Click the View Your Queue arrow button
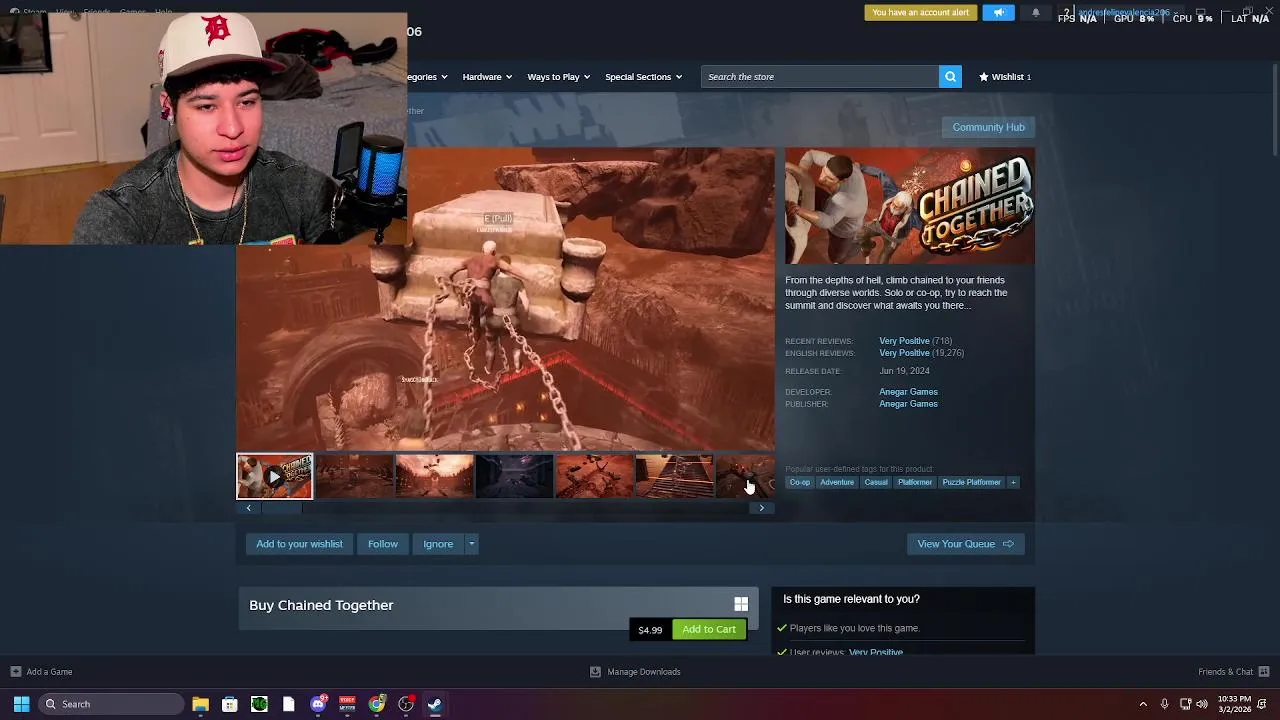 click(x=965, y=544)
